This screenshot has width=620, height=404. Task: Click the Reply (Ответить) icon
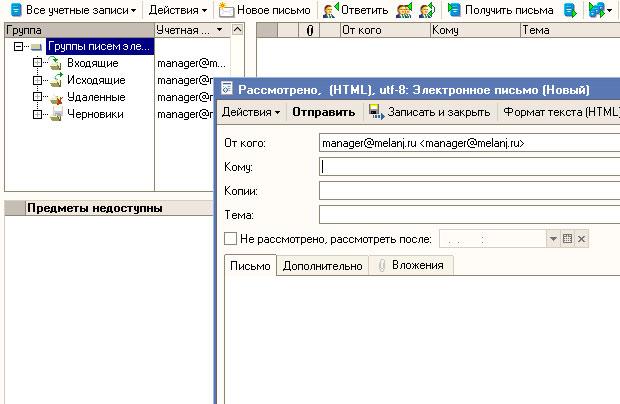330,10
